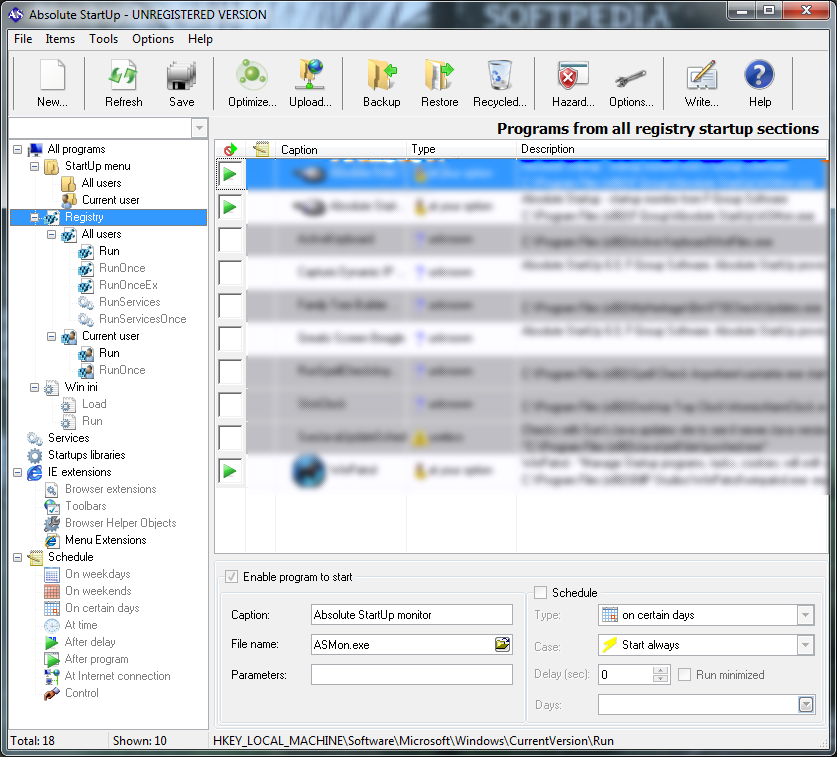The width and height of the screenshot is (837, 757).
Task: Open the Case dropdown Start always
Action: click(x=806, y=645)
